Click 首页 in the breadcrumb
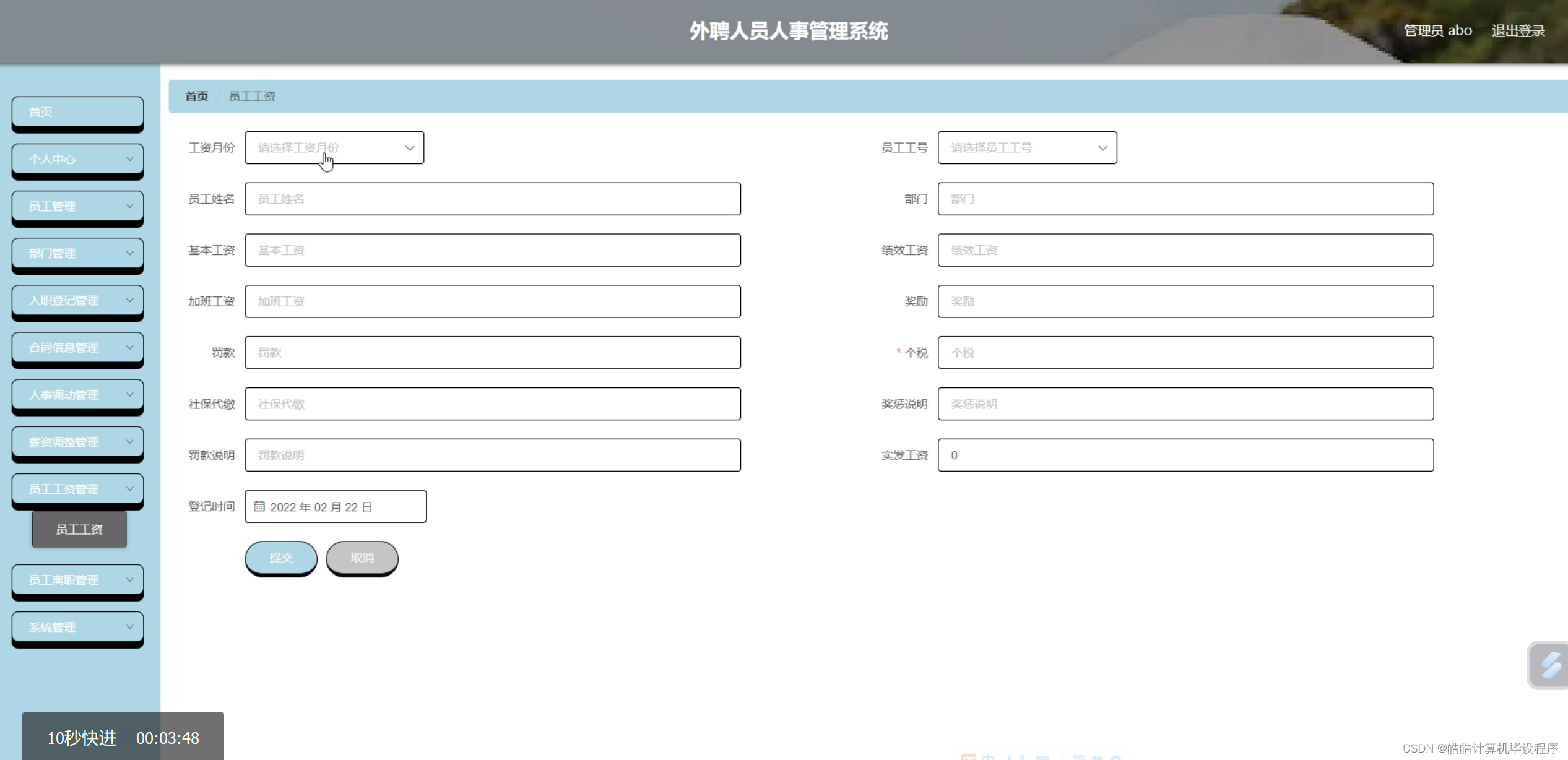Screen dimensions: 1568x760 [196, 97]
